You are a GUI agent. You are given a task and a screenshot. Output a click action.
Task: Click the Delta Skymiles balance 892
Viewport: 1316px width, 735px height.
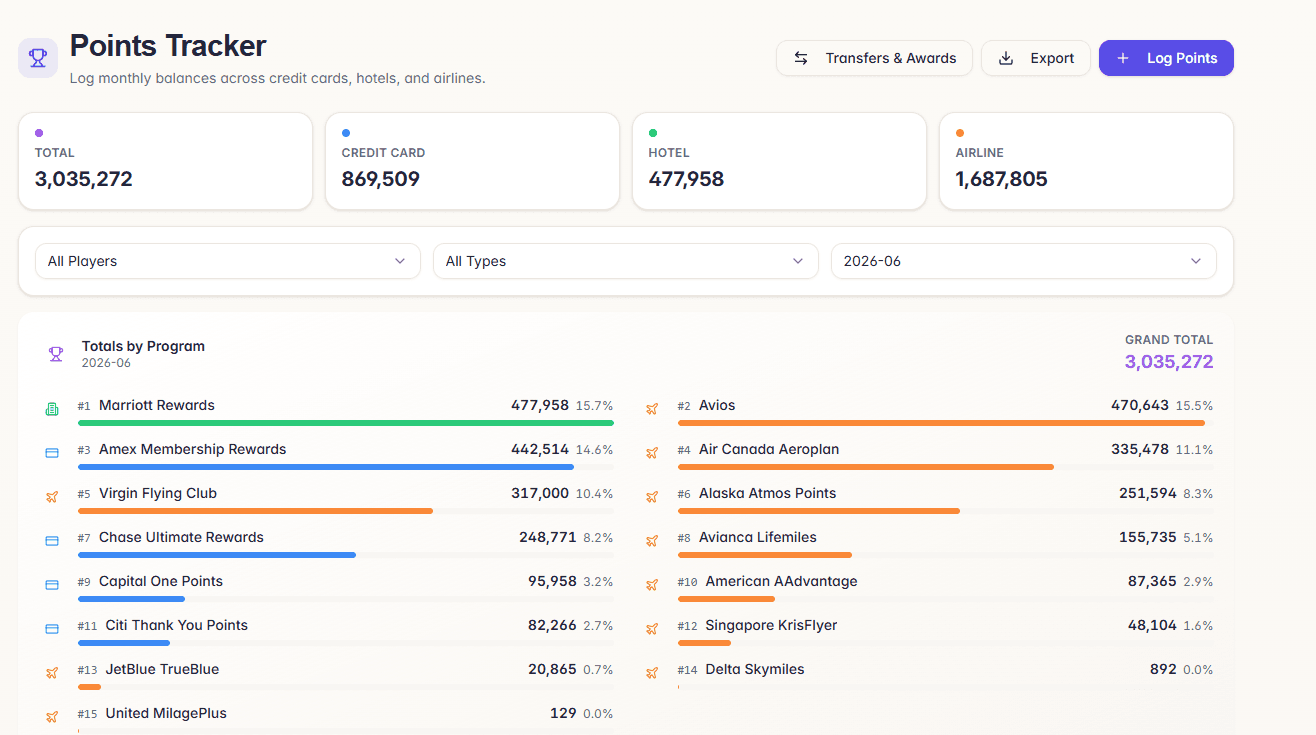coord(1163,669)
